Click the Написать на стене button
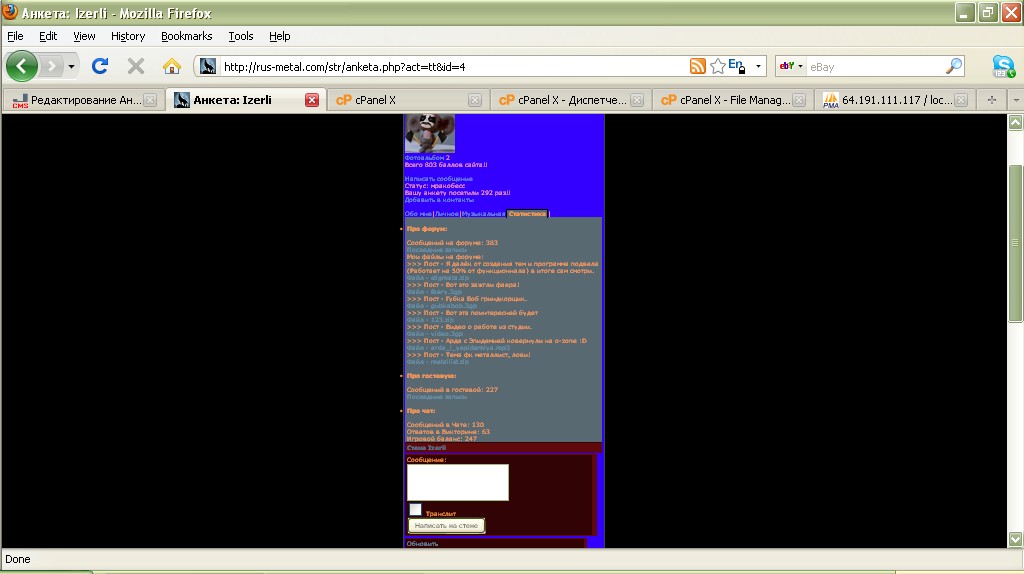 [446, 525]
